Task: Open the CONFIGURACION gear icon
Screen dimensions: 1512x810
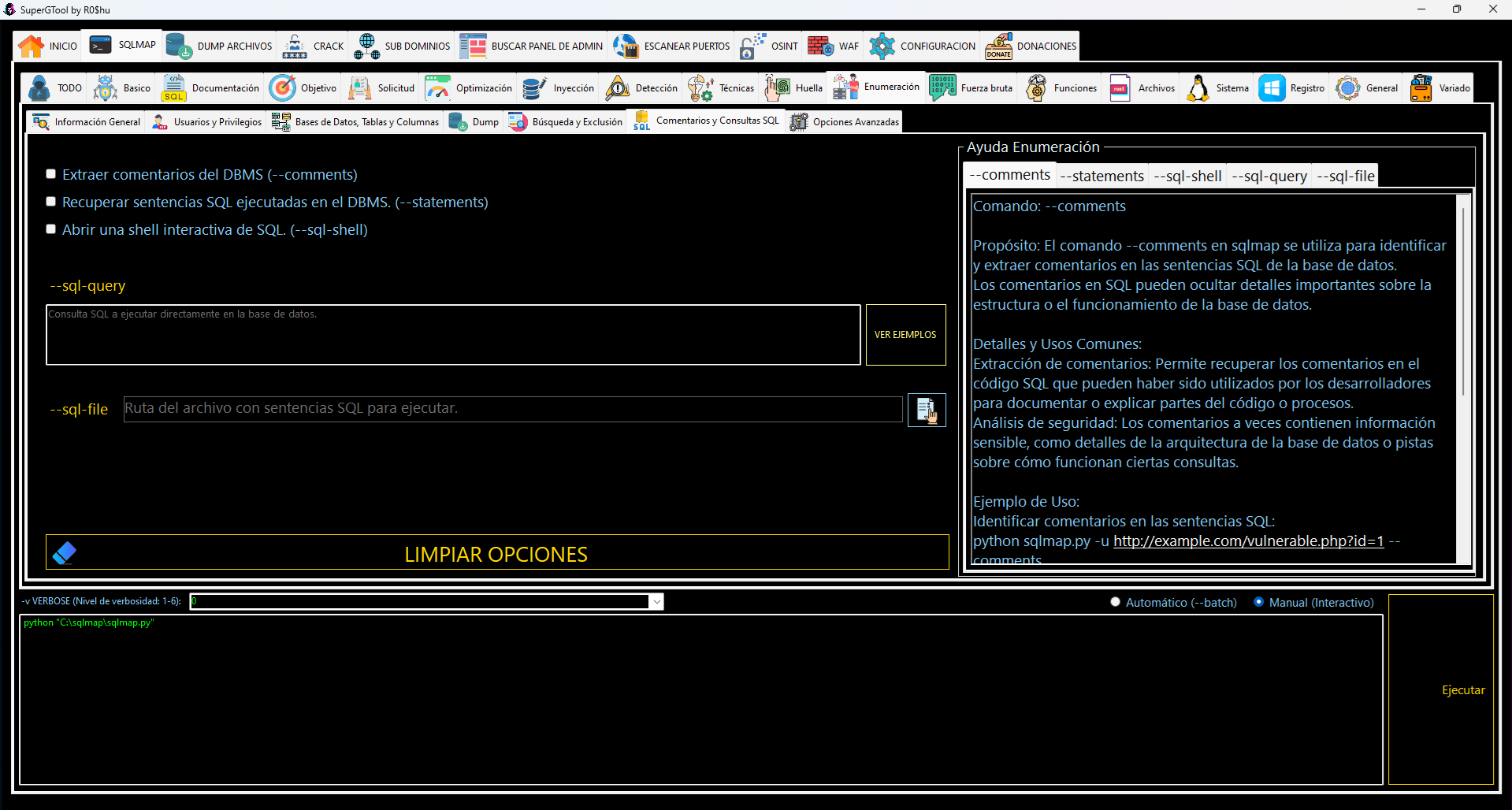Action: (882, 46)
